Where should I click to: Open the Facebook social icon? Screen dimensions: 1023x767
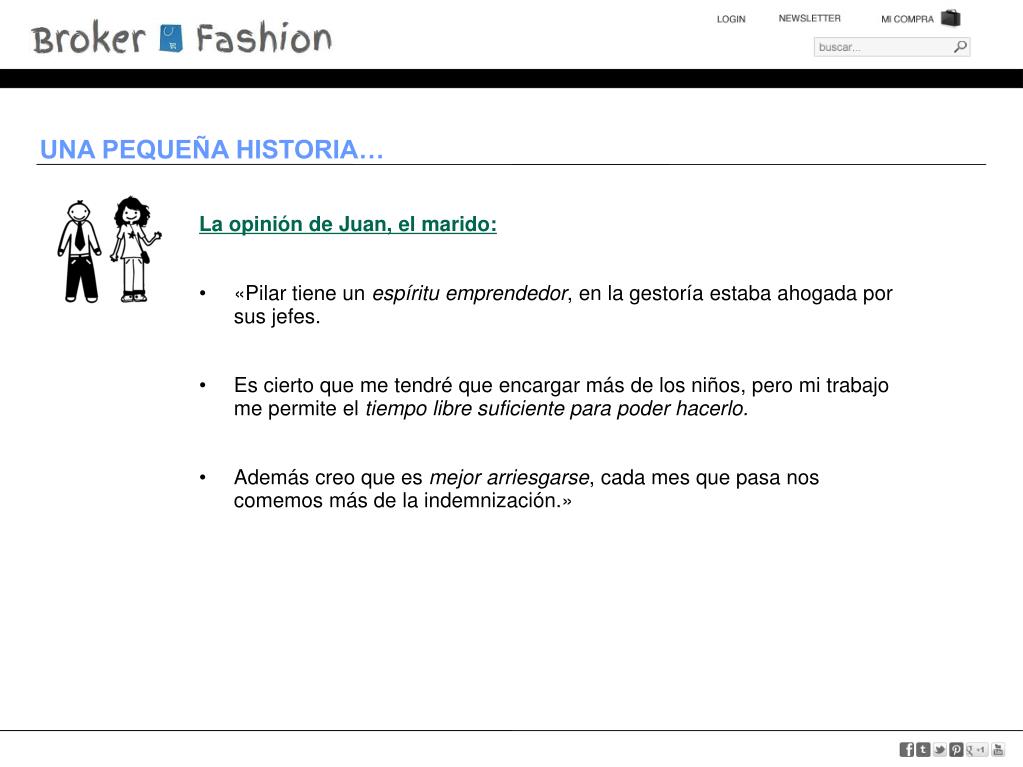click(907, 749)
